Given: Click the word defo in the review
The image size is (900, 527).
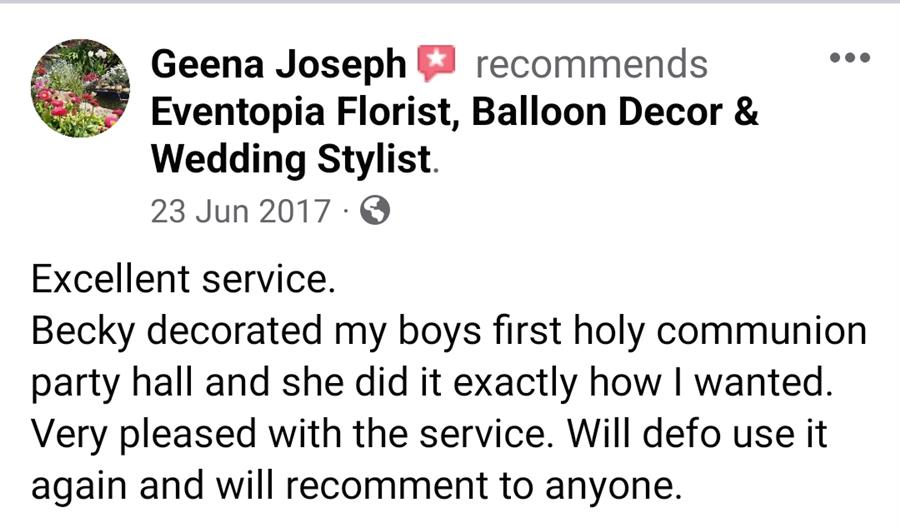Looking at the screenshot, I should [x=681, y=434].
